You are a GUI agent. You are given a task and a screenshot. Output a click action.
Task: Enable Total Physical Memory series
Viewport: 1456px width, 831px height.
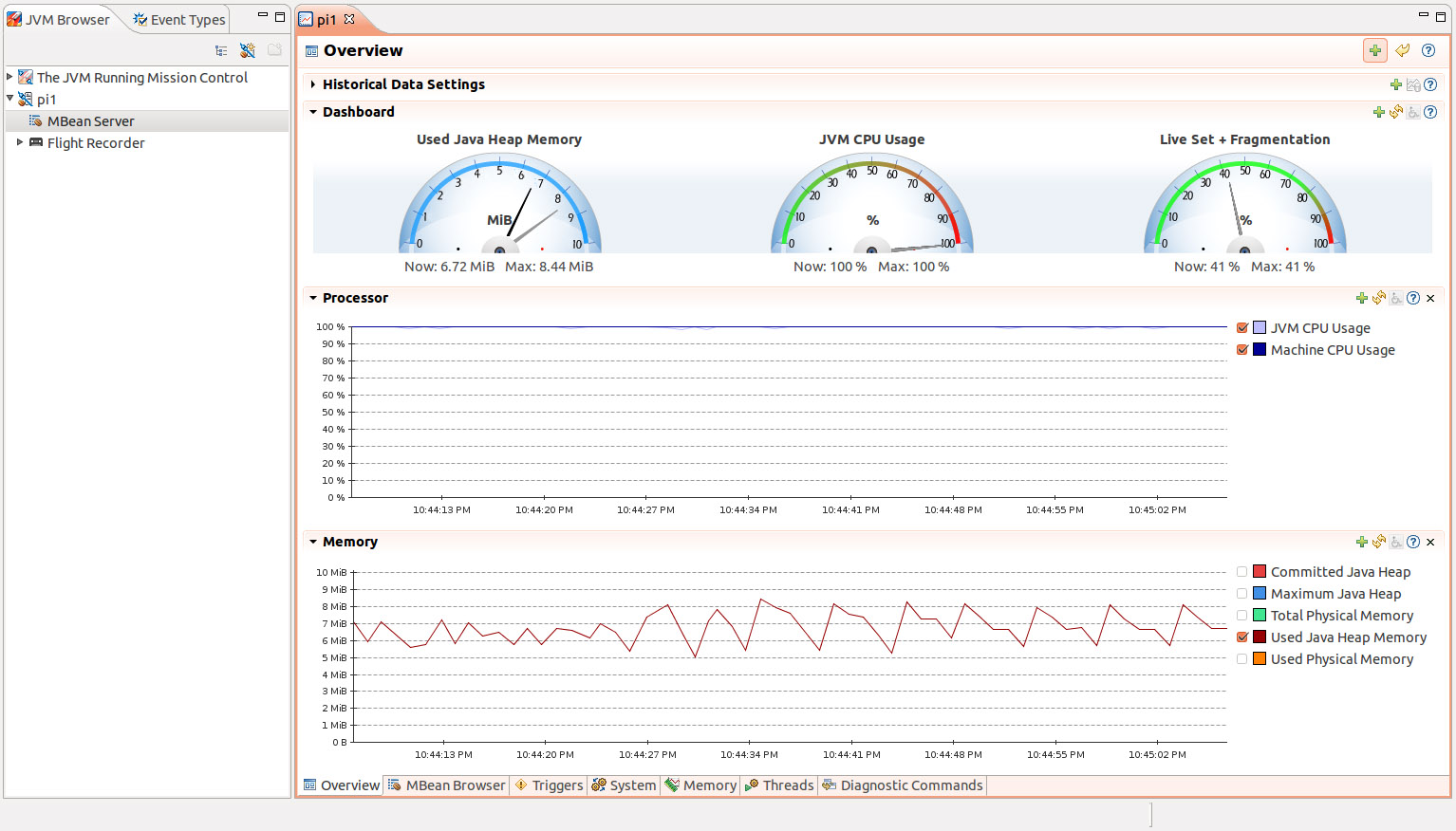(1242, 616)
